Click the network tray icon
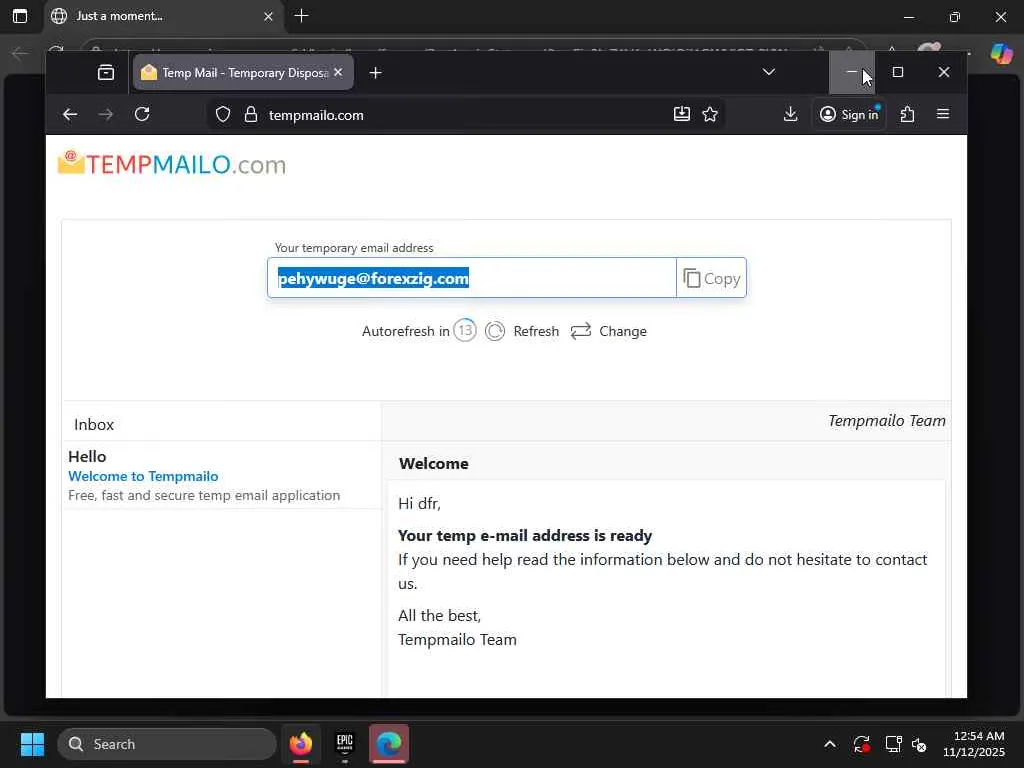The height and width of the screenshot is (768, 1024). (893, 744)
